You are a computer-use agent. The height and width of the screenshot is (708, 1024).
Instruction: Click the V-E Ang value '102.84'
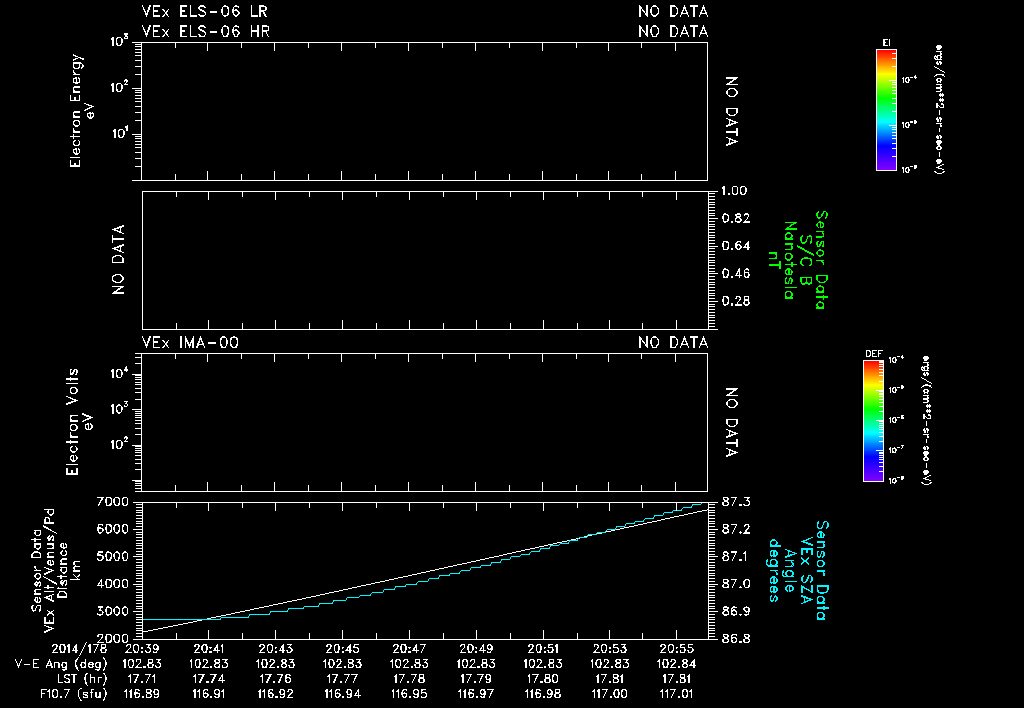[677, 664]
